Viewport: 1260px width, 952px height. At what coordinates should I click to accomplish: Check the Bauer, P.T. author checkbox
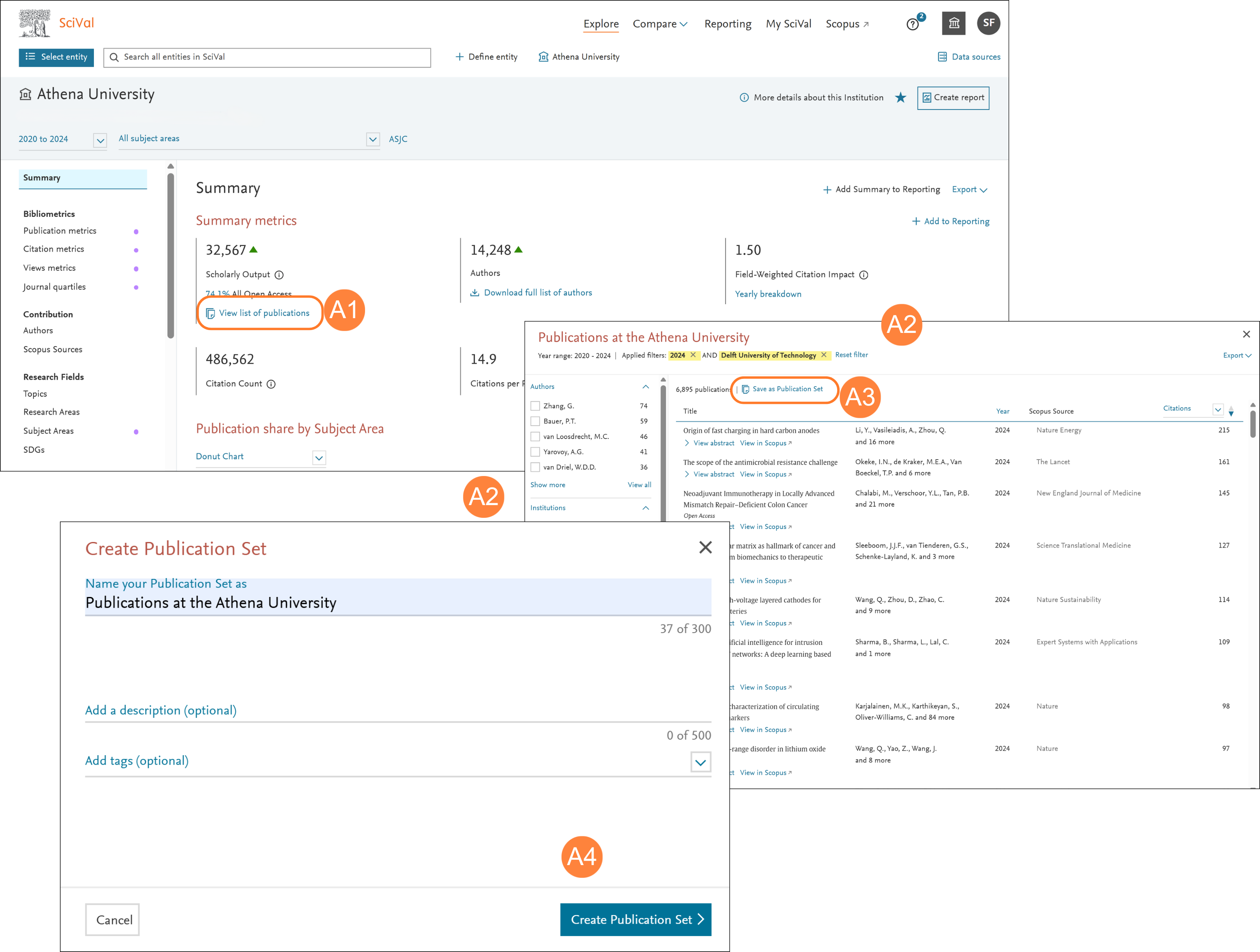535,421
